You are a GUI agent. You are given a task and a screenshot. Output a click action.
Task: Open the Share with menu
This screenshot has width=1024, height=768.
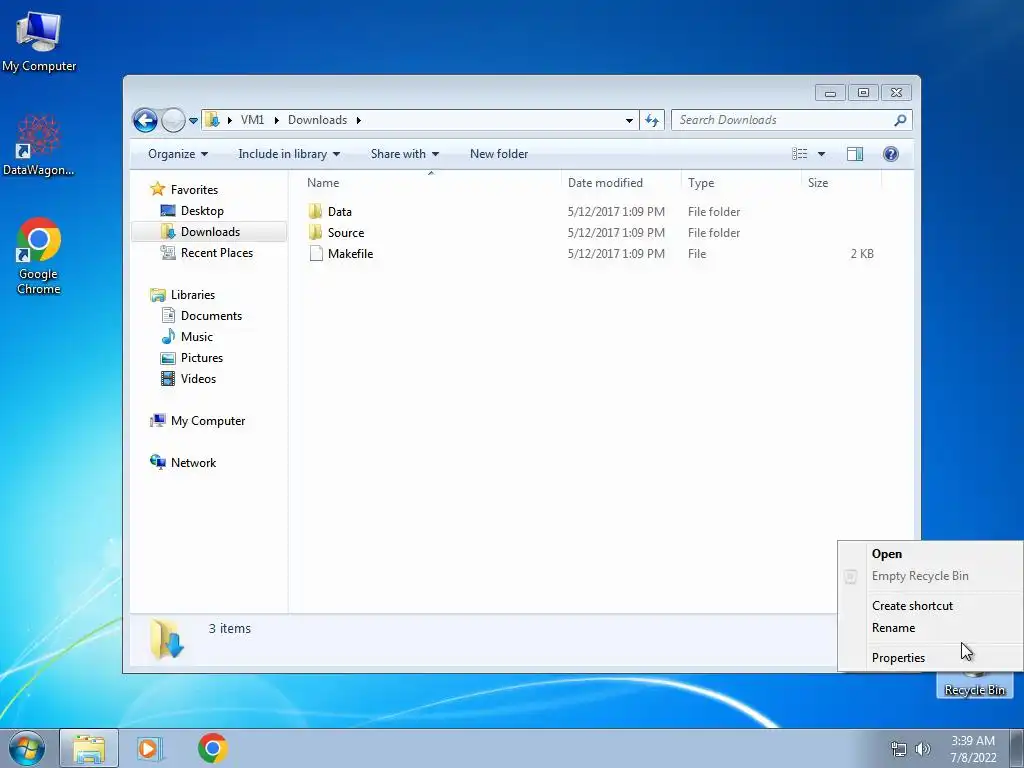404,154
